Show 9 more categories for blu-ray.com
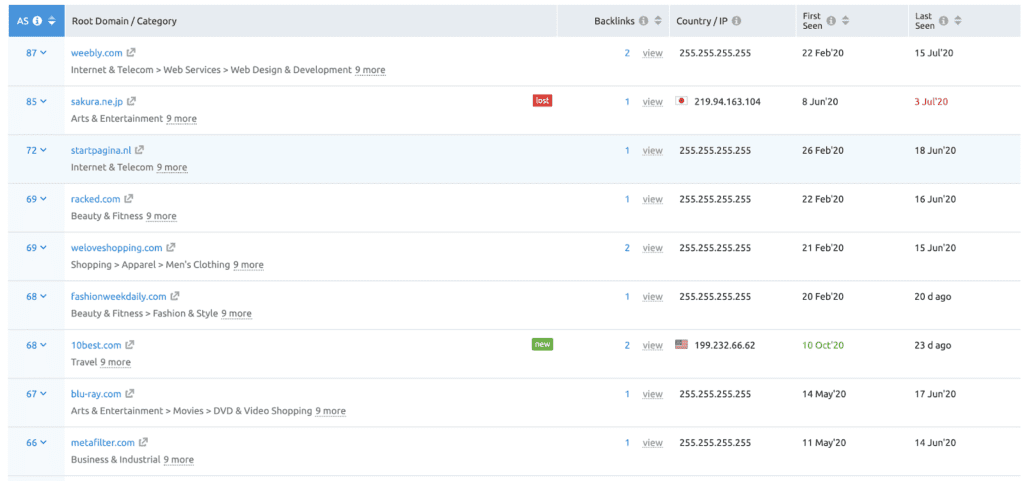The width and height of the screenshot is (1024, 481). (x=330, y=411)
